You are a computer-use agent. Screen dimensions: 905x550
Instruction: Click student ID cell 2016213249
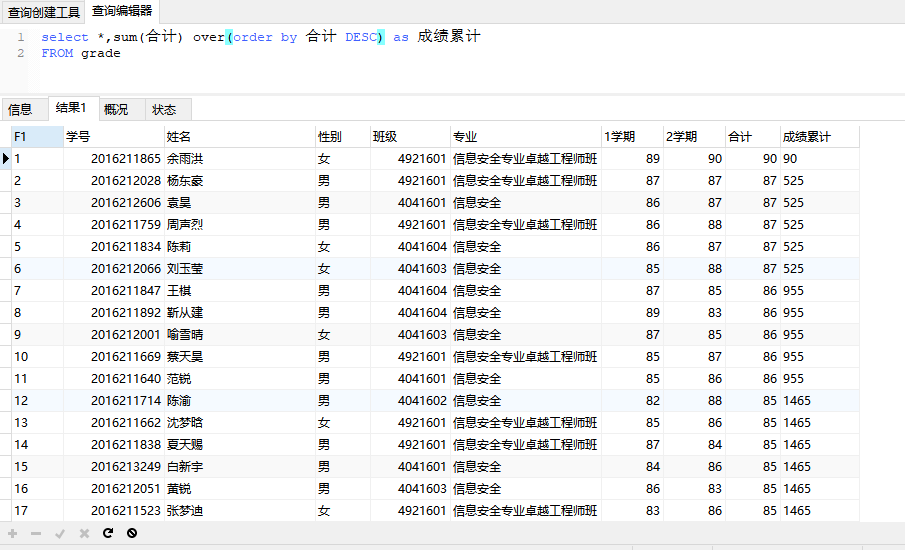point(114,466)
